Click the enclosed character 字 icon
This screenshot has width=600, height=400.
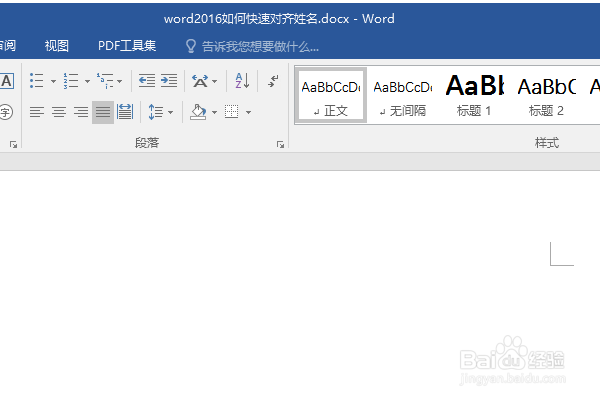coord(5,112)
